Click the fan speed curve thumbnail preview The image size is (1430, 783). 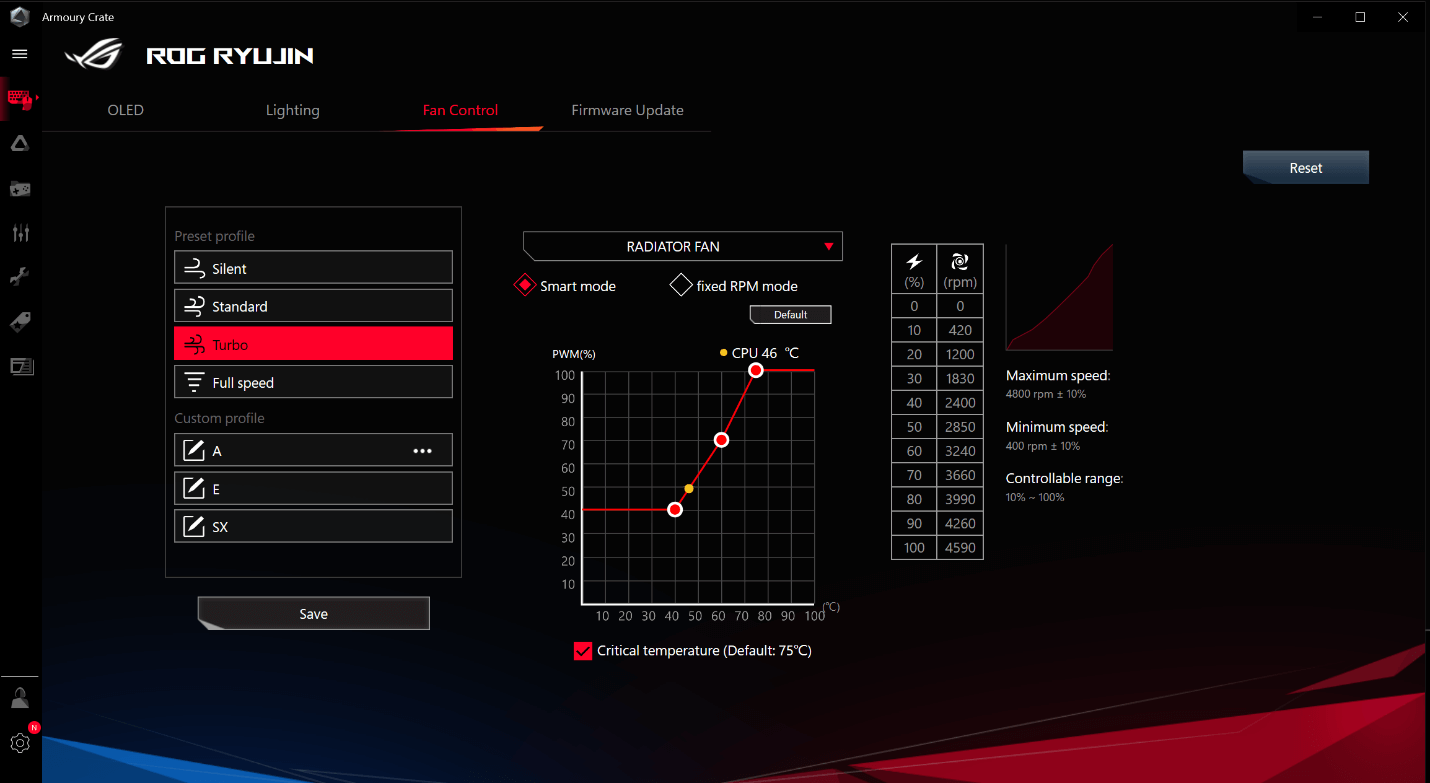pos(1060,297)
